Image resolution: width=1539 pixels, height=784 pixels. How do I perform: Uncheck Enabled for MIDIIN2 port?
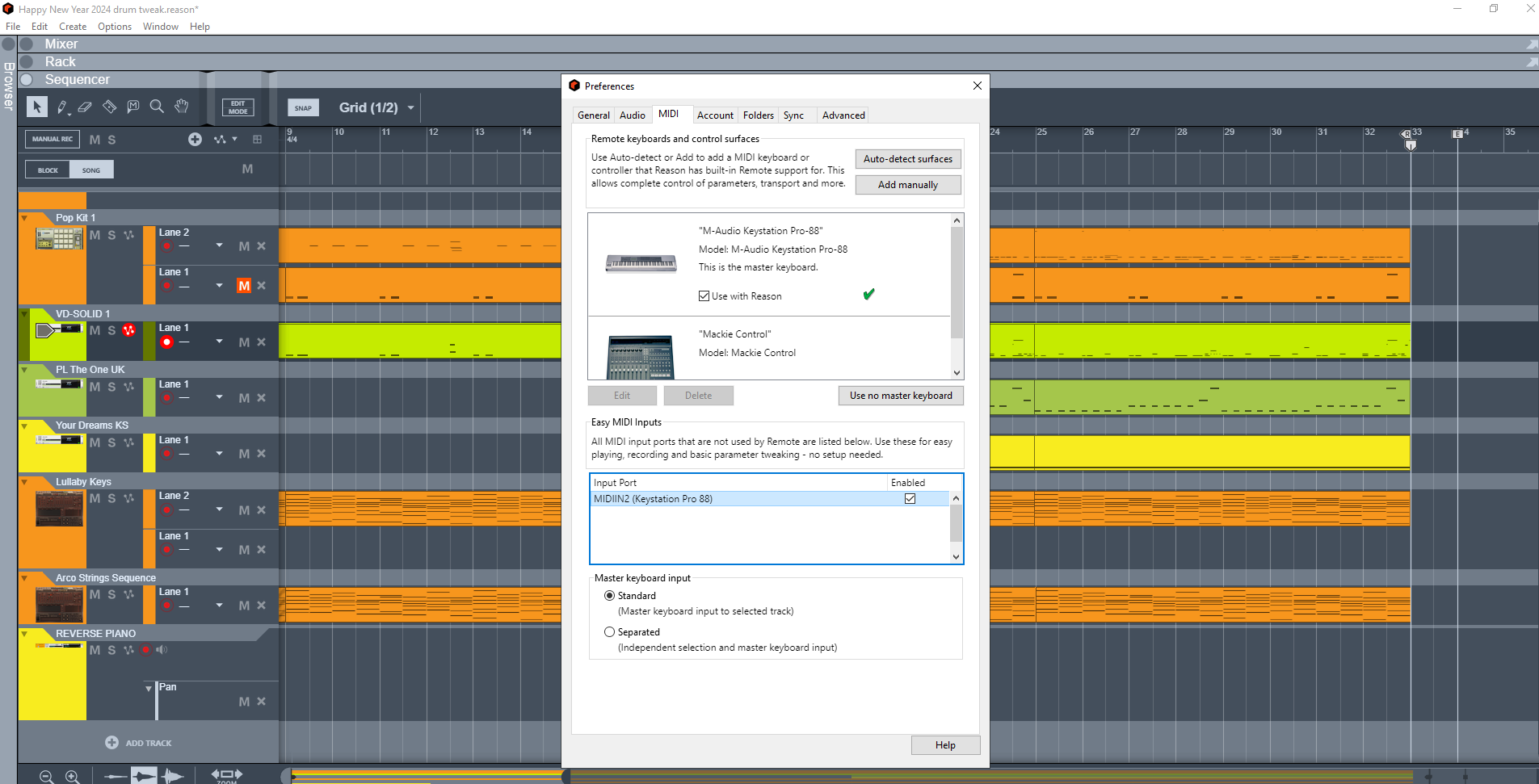pos(910,499)
